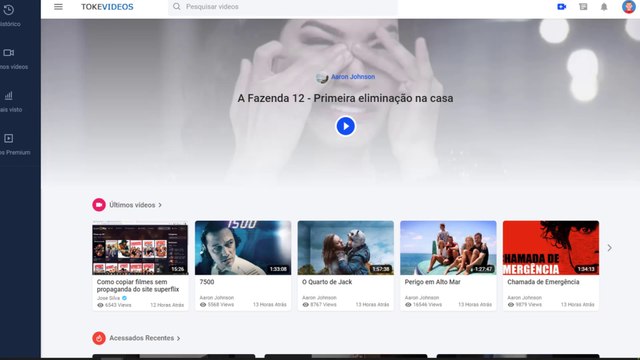640x360 pixels.
Task: Click the '7500' video title
Action: pos(207,282)
